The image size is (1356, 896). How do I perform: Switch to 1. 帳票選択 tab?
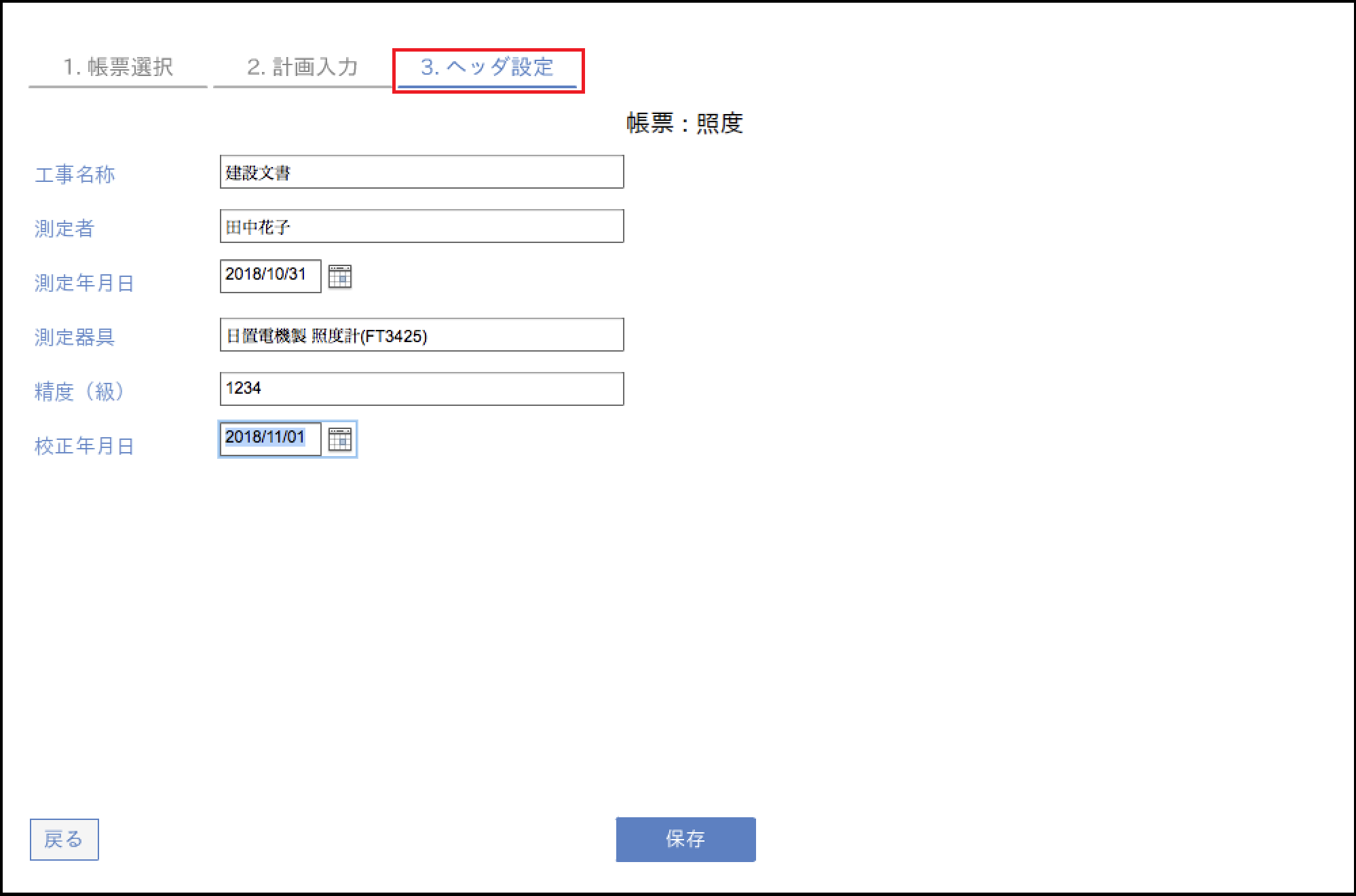118,67
